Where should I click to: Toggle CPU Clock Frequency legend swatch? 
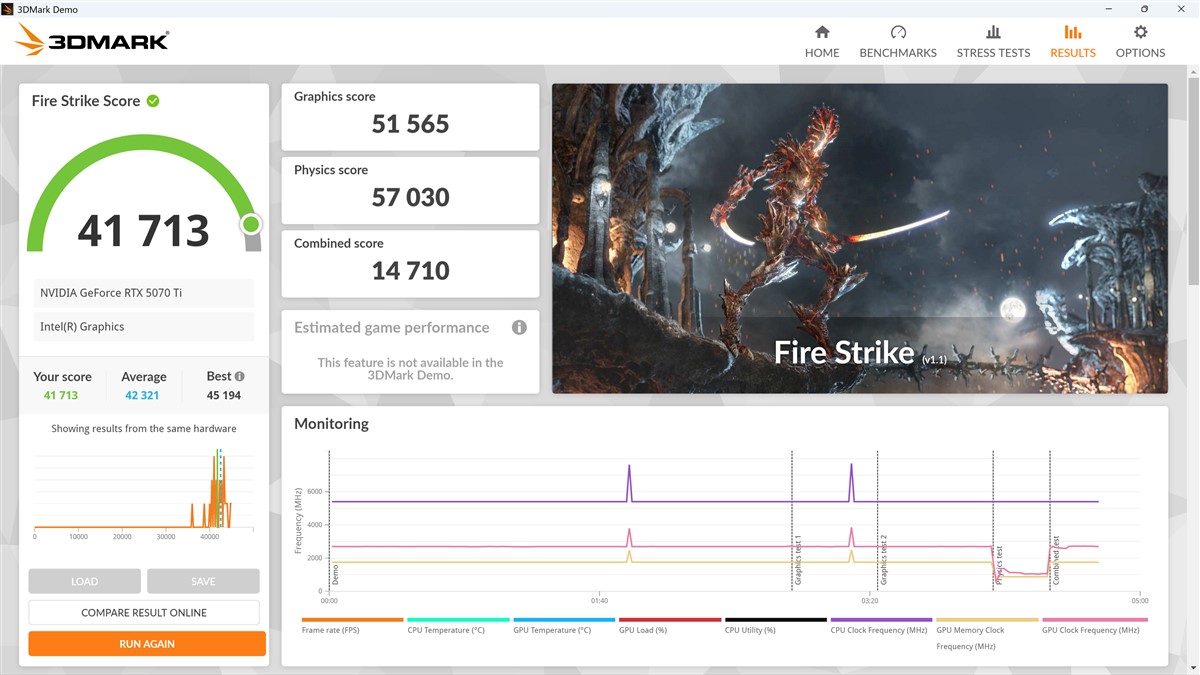tap(881, 620)
